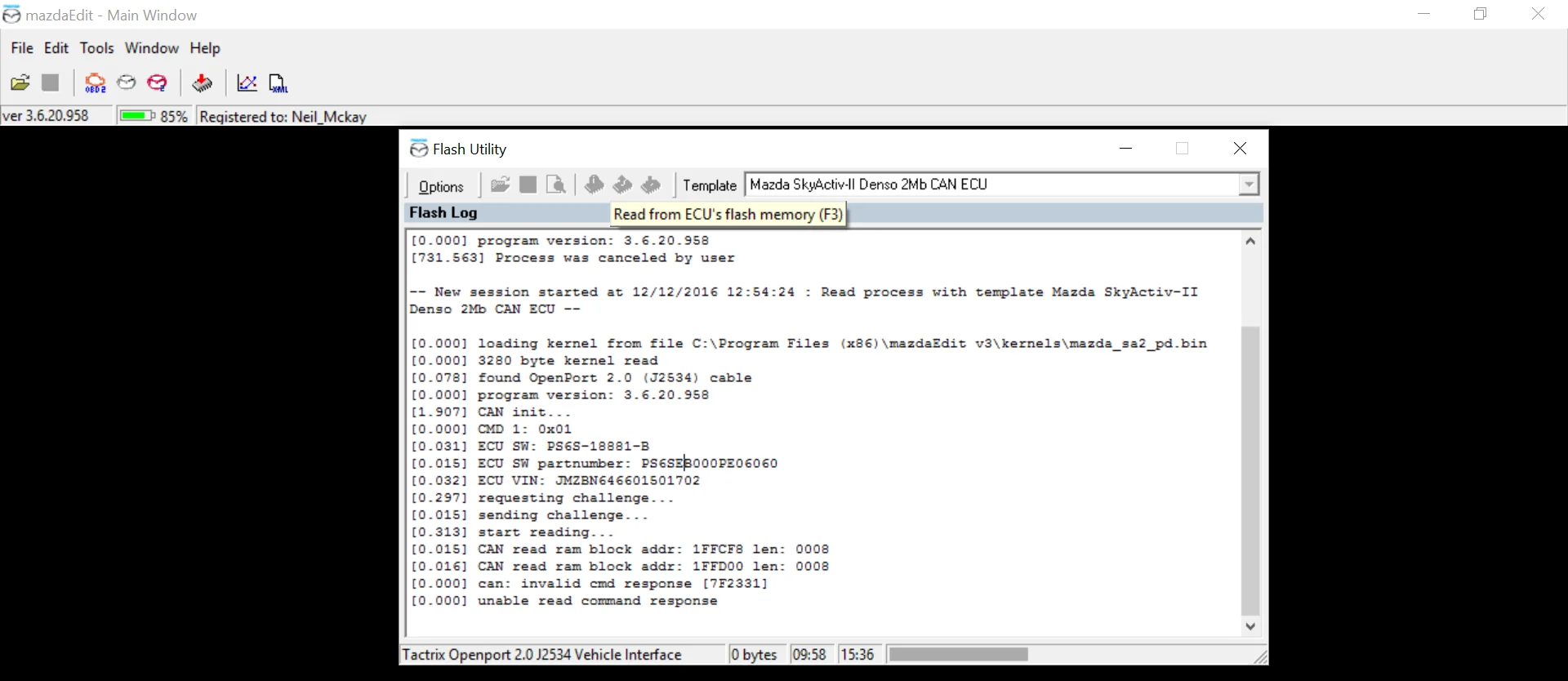Click the '0 bytes' status bar field

[754, 655]
